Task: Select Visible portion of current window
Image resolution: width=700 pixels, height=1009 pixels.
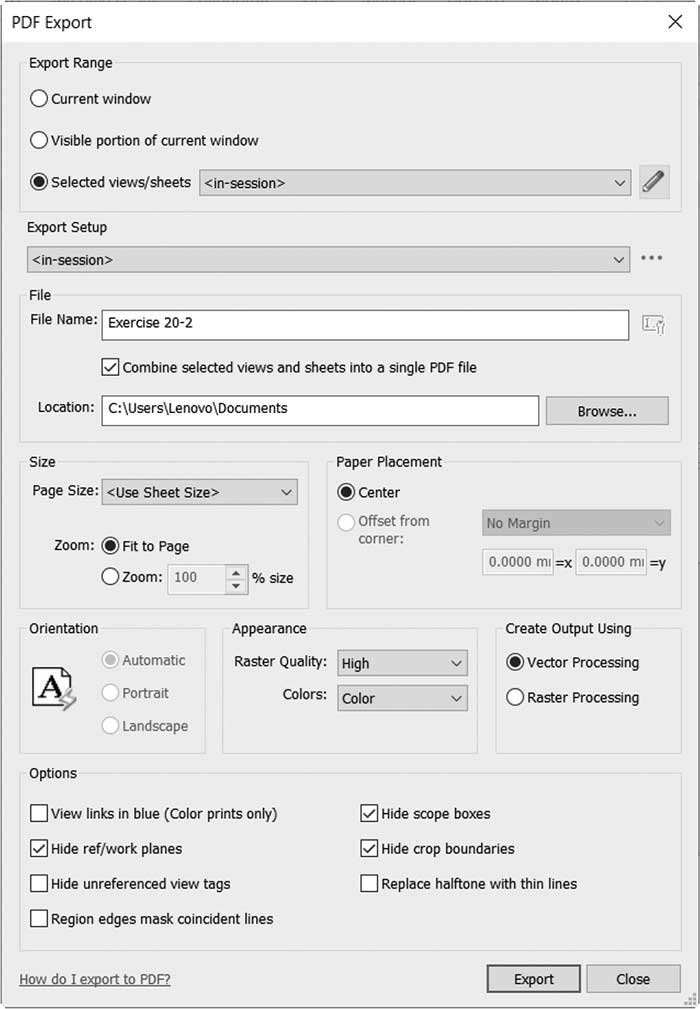Action: pos(39,140)
